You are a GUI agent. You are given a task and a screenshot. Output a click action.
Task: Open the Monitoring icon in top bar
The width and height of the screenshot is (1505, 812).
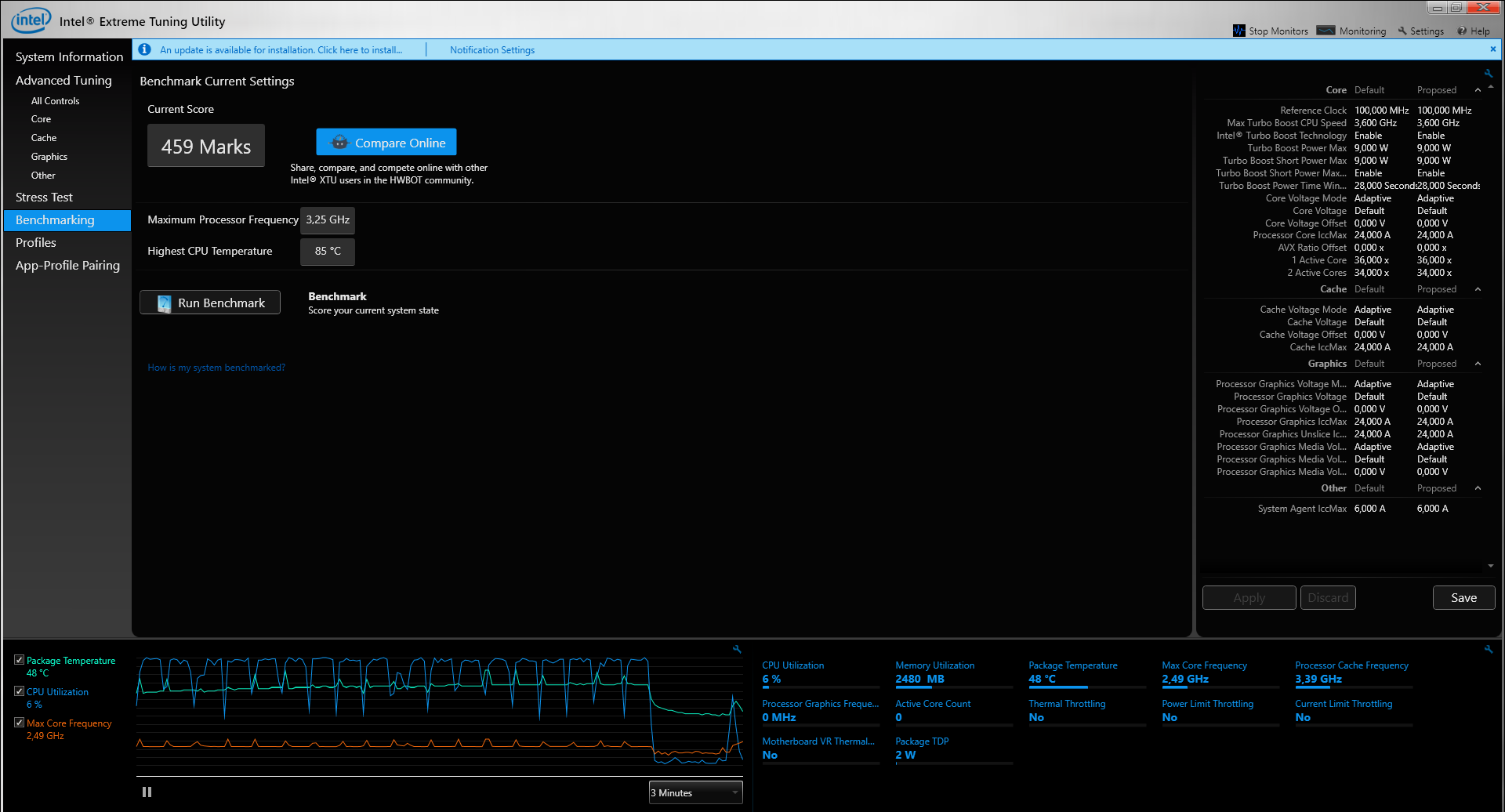pyautogui.click(x=1325, y=31)
